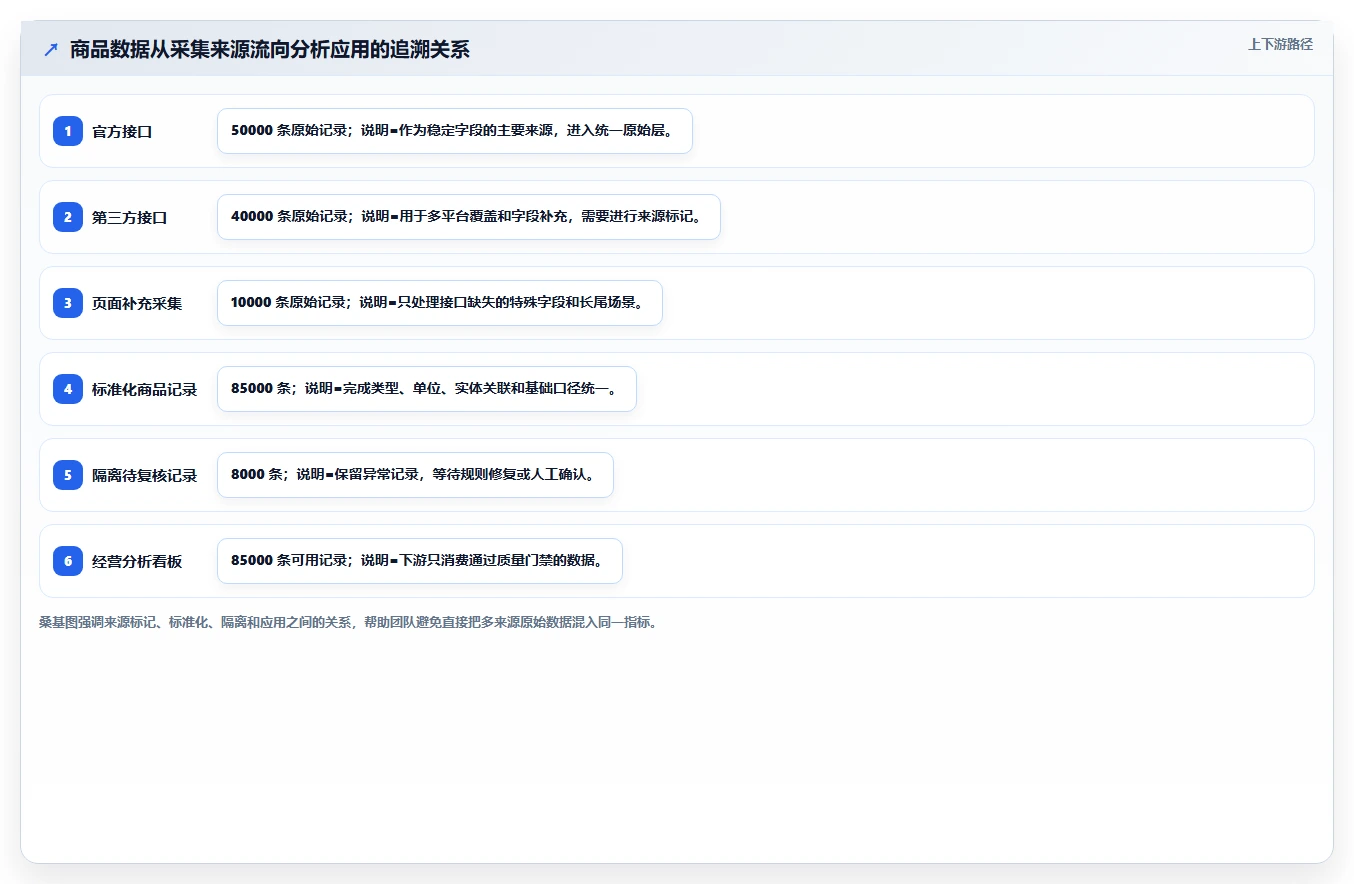Click the 隔离待复核记录 row label
This screenshot has width=1354, height=884.
(145, 476)
